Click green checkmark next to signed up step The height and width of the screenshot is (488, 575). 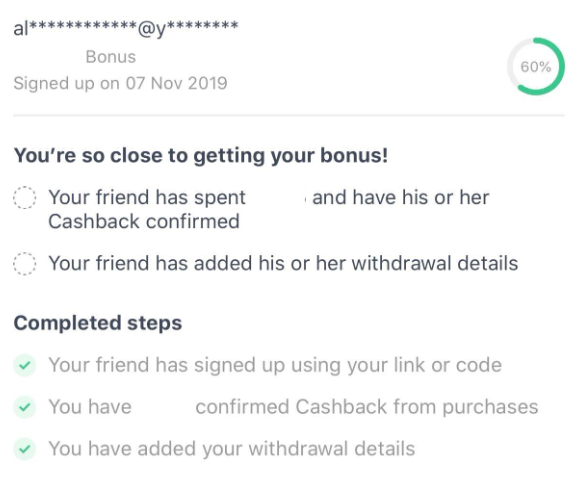click(x=25, y=365)
